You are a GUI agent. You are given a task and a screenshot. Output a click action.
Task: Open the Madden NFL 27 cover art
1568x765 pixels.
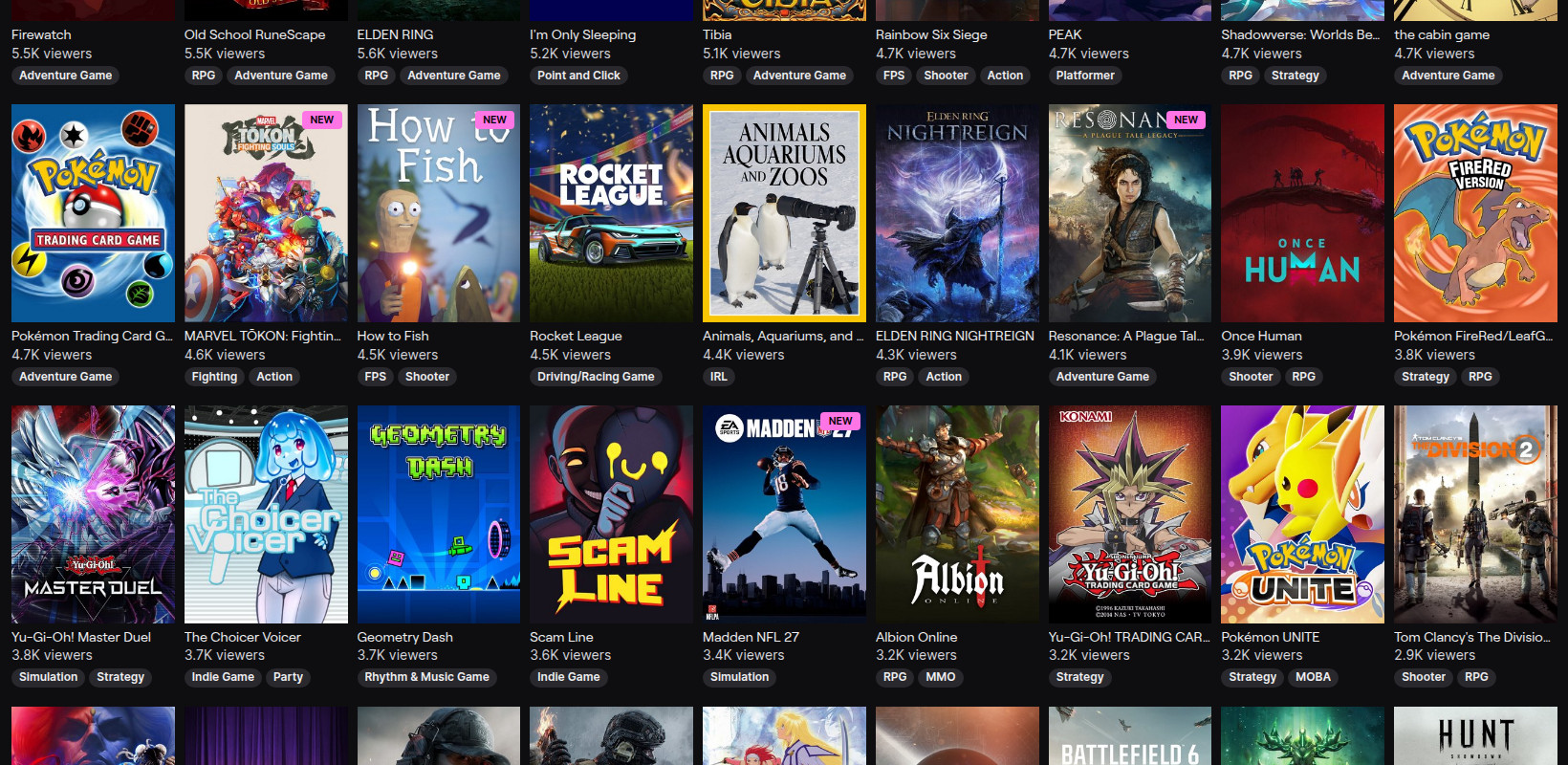(x=784, y=514)
